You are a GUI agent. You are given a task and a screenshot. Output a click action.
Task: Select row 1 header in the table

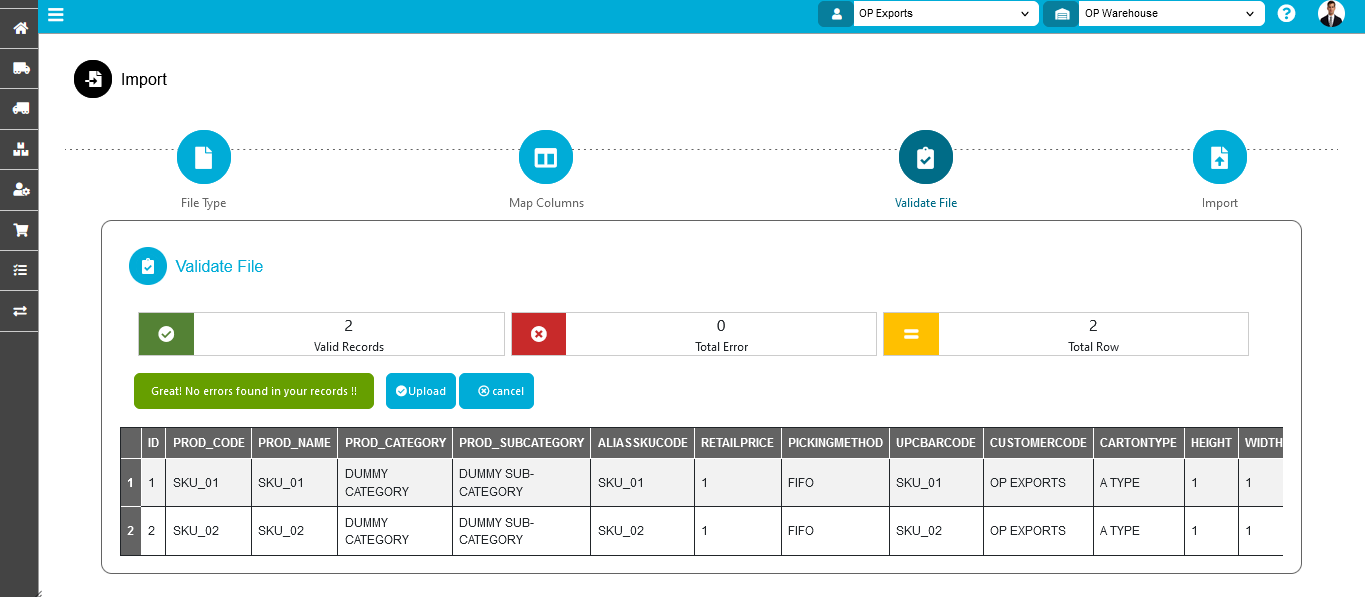[130, 483]
